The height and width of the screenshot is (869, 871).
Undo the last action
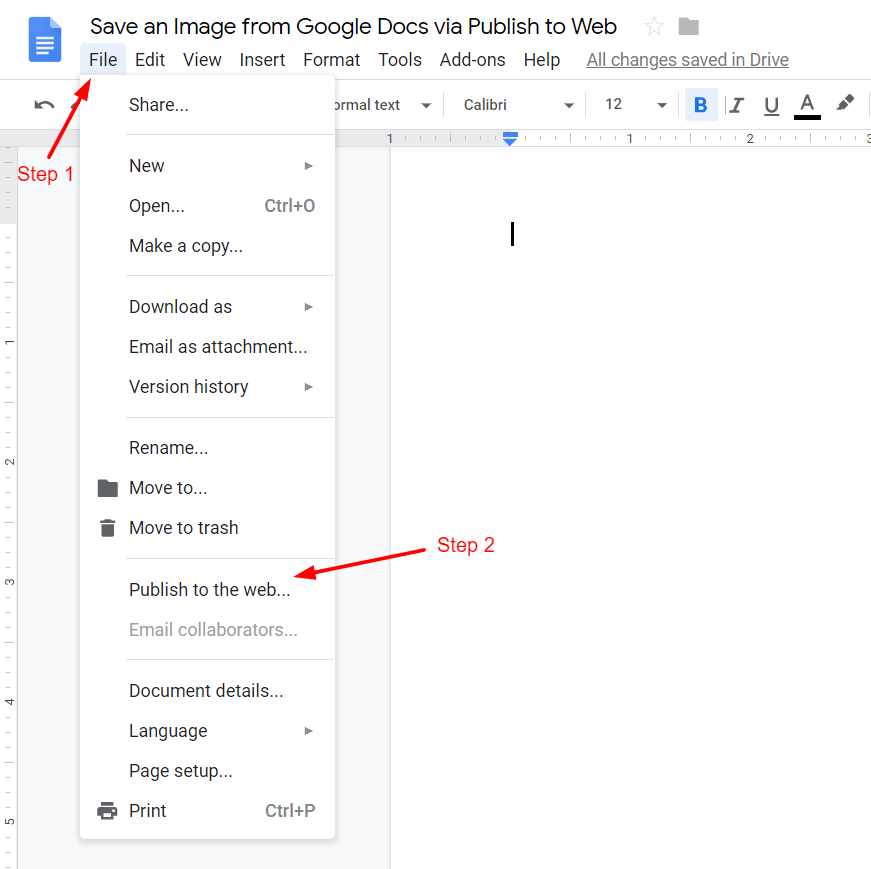point(43,104)
